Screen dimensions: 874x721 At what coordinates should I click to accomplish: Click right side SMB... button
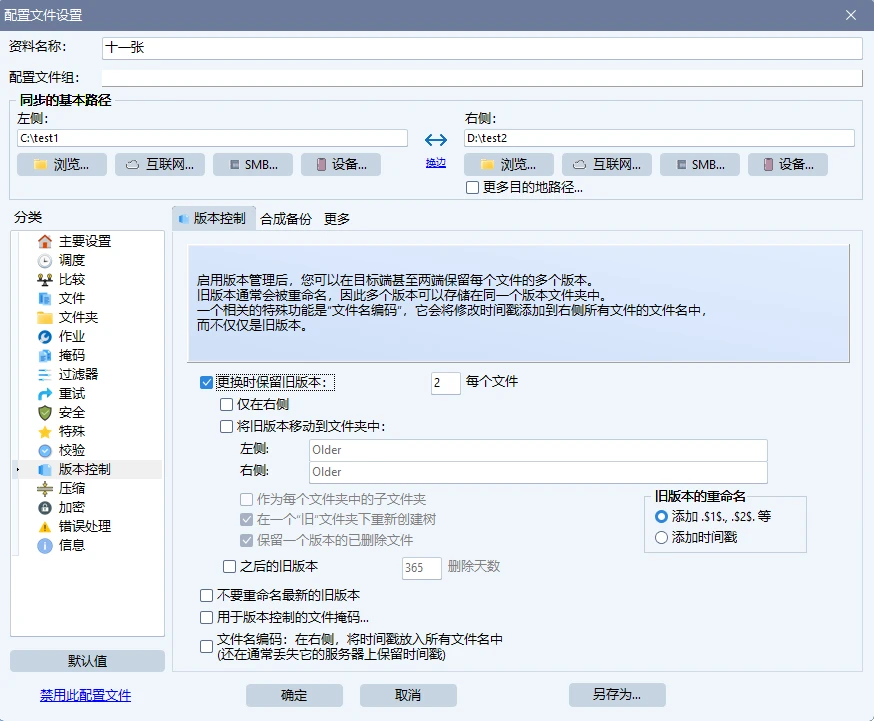pos(700,164)
